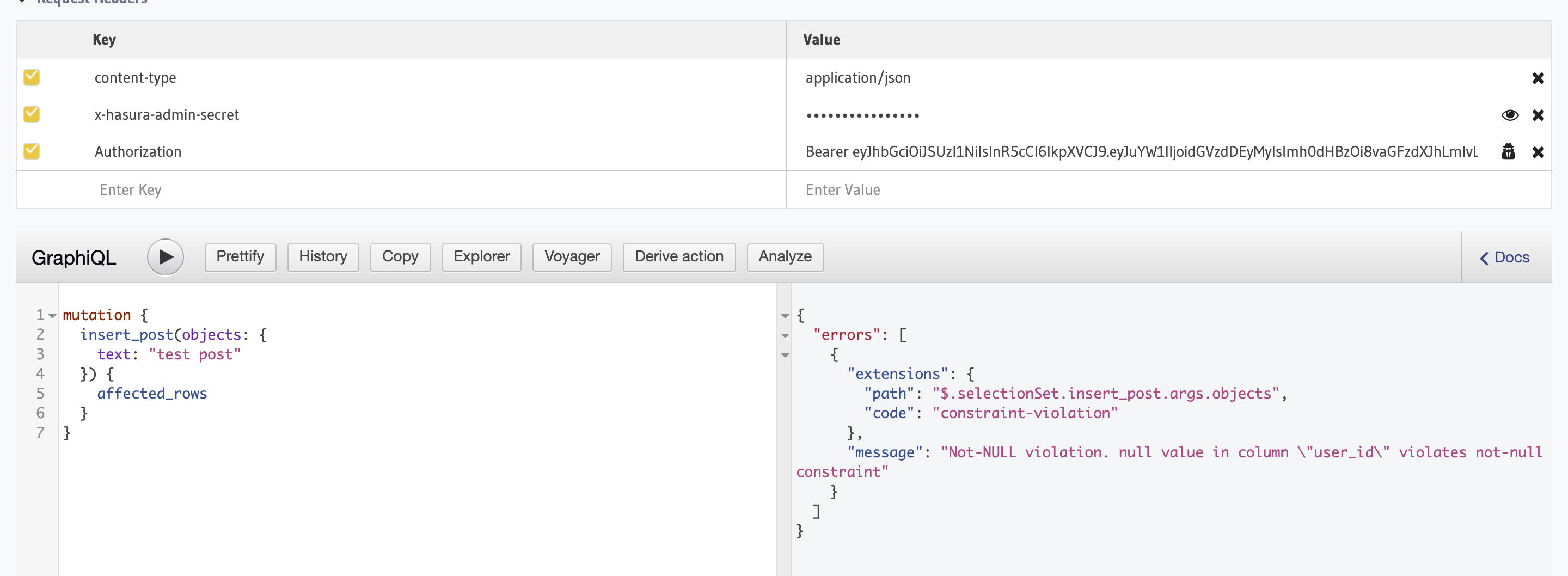Viewport: 1568px width, 576px height.
Task: Click the application/json header value
Action: (857, 78)
